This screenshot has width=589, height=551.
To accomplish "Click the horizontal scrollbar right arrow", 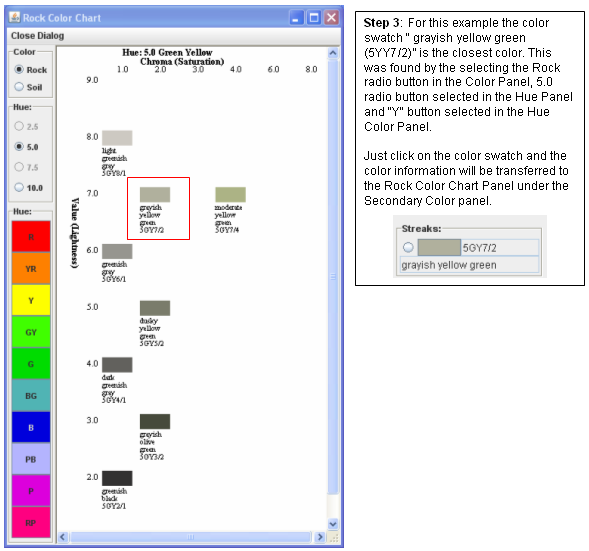I will [320, 537].
